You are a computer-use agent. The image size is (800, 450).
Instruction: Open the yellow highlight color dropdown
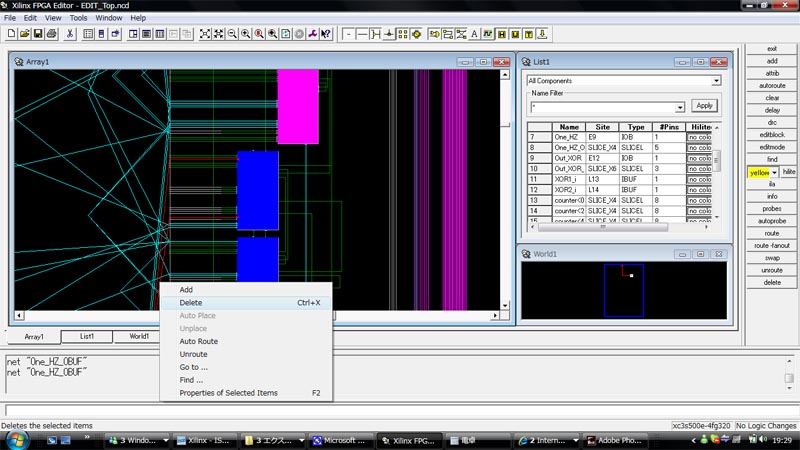[774, 172]
